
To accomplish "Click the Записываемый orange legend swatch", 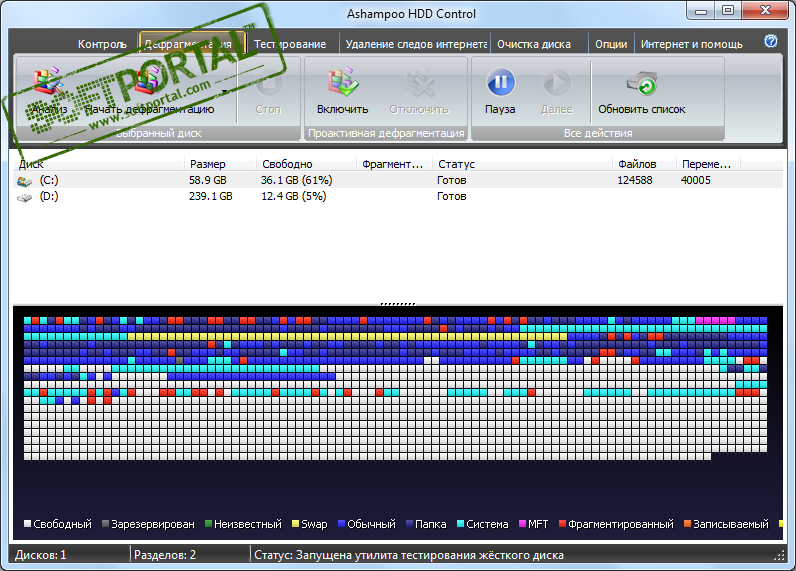I will (687, 523).
